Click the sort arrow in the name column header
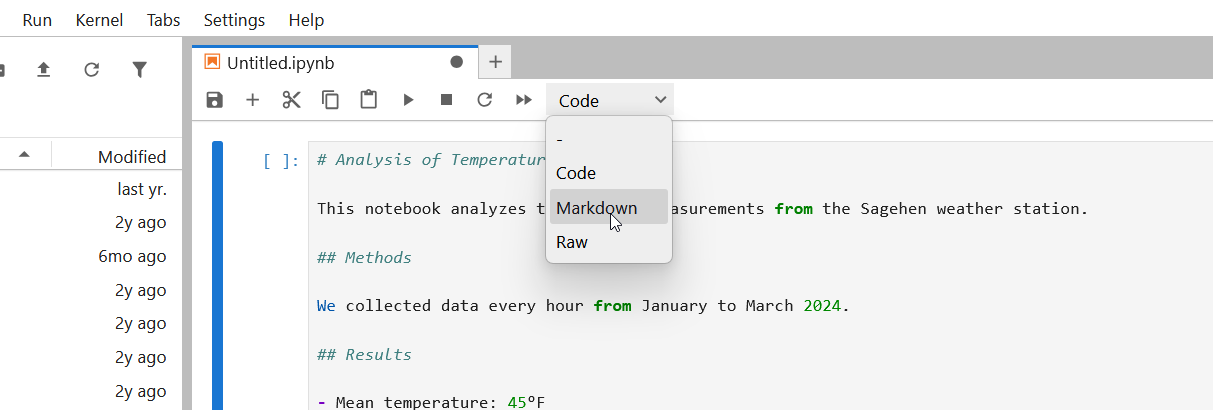The width and height of the screenshot is (1213, 410). pos(24,155)
